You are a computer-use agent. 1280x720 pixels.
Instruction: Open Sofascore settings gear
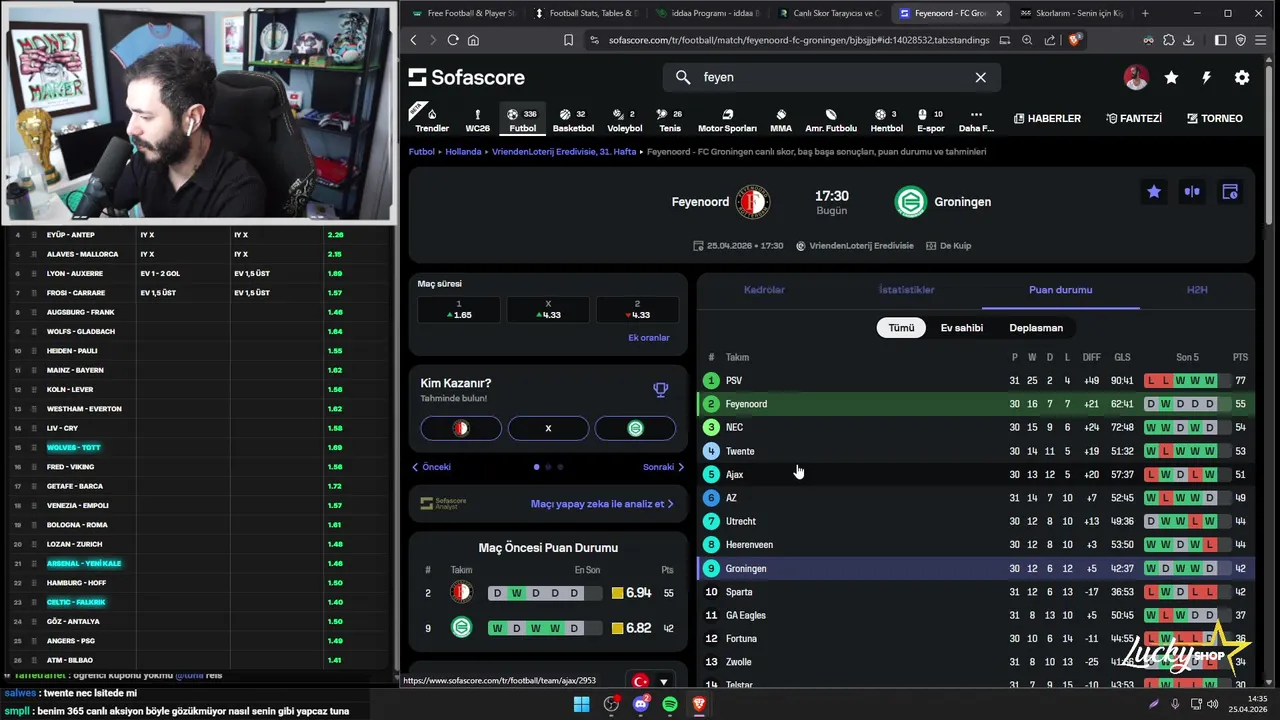(1242, 77)
